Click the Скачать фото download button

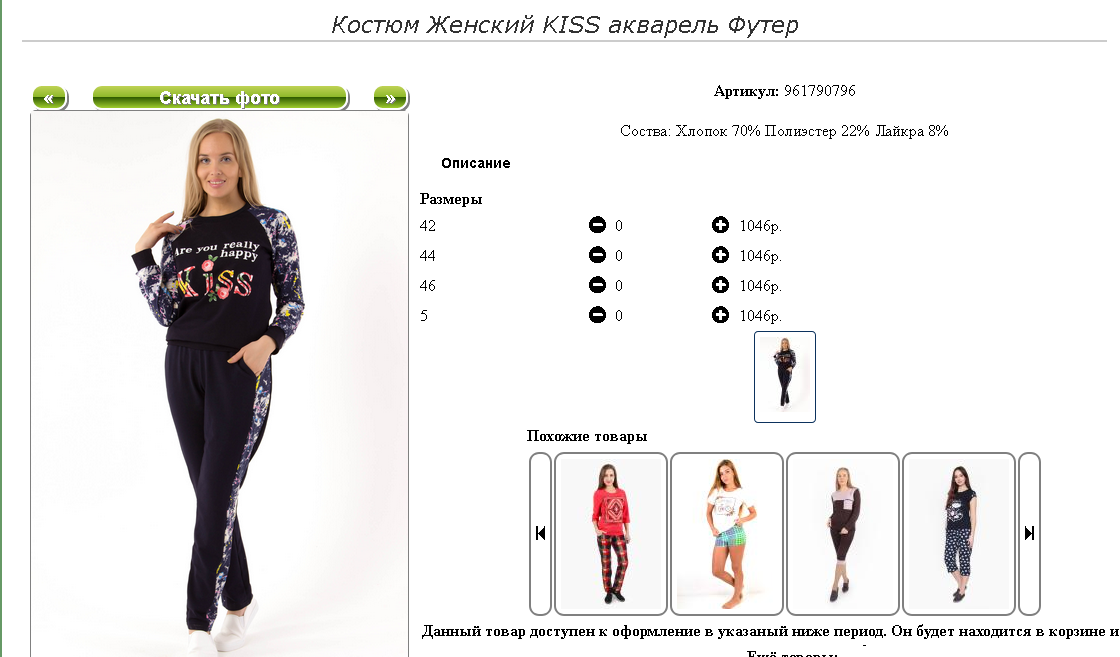[220, 98]
